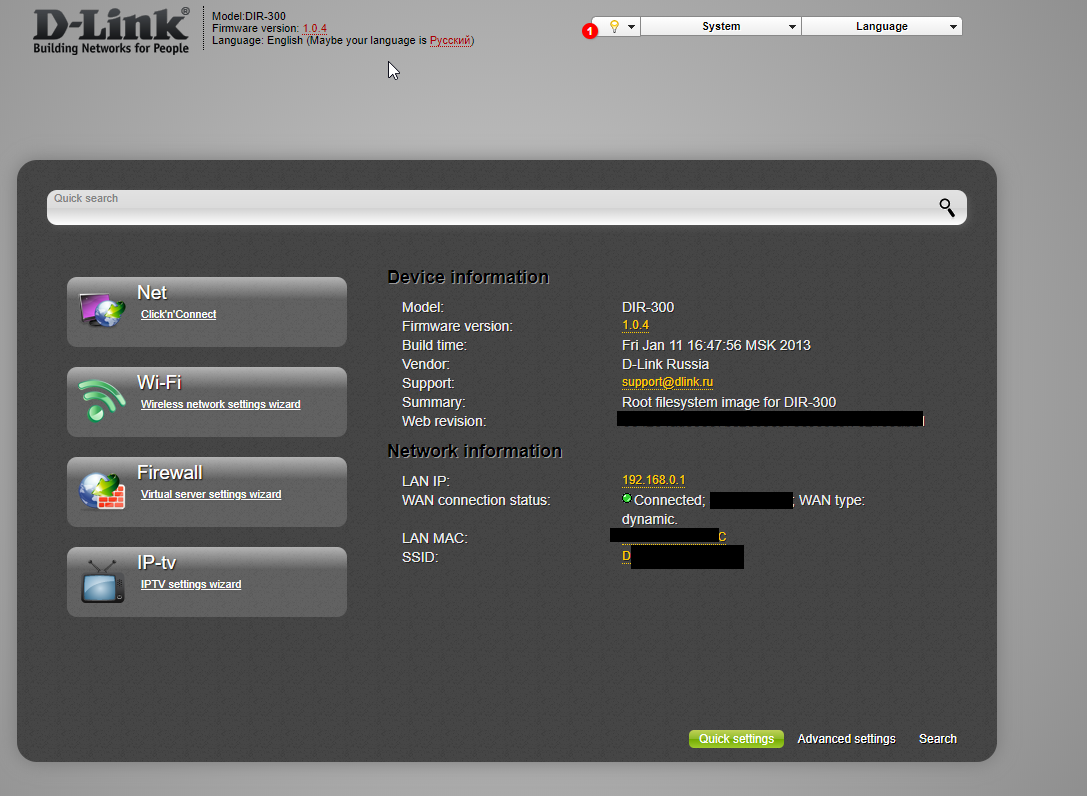Image resolution: width=1087 pixels, height=796 pixels.
Task: Switch to the Search tab
Action: click(938, 738)
